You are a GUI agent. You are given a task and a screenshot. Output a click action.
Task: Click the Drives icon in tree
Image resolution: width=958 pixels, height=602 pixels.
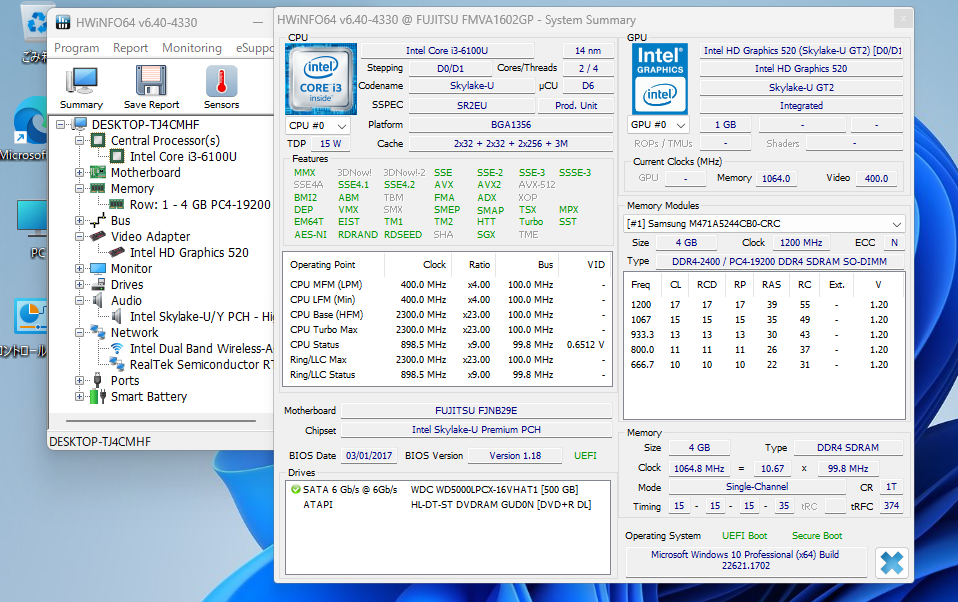[98, 284]
